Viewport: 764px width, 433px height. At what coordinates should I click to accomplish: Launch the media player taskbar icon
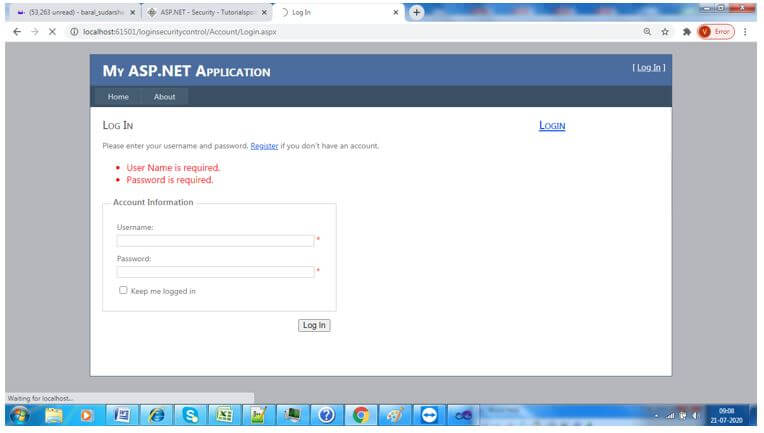pos(87,415)
